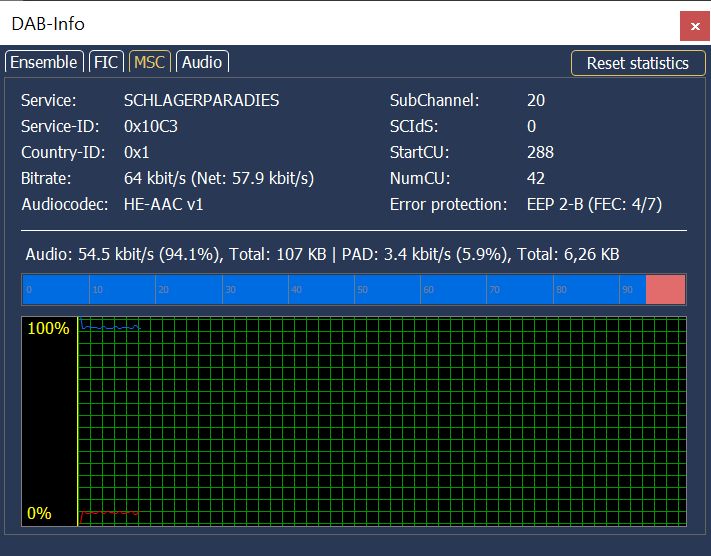Click the DAB-Info window title
This screenshot has width=711, height=556.
tap(48, 22)
